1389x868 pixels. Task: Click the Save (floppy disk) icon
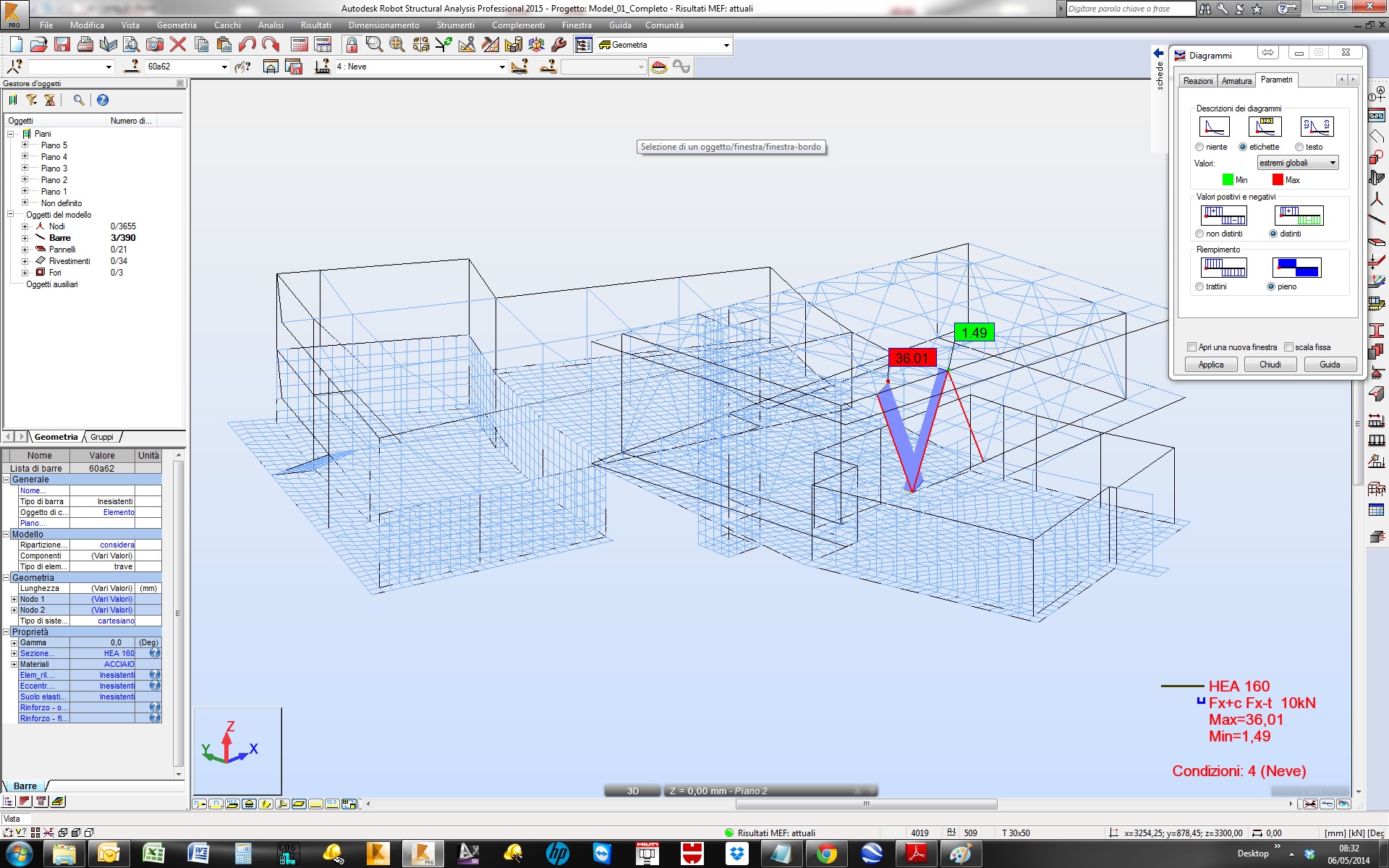click(62, 45)
